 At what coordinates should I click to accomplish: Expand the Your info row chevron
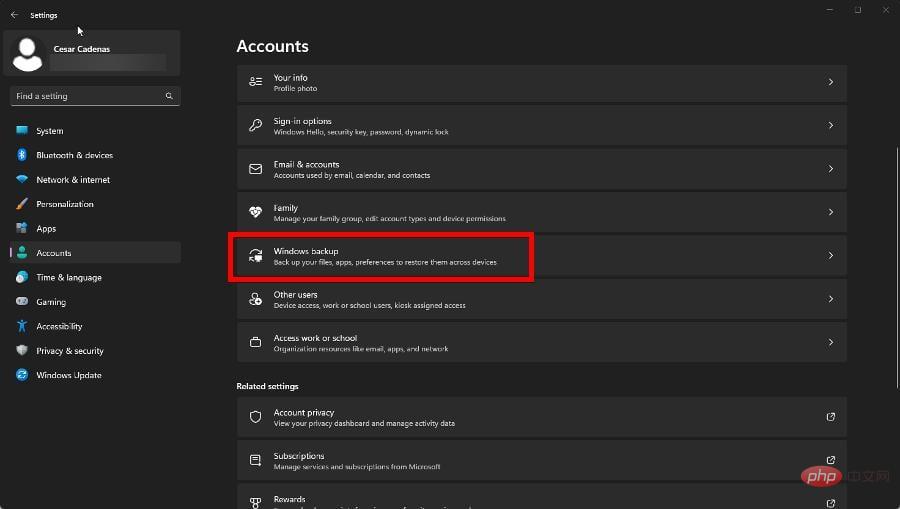(x=830, y=82)
